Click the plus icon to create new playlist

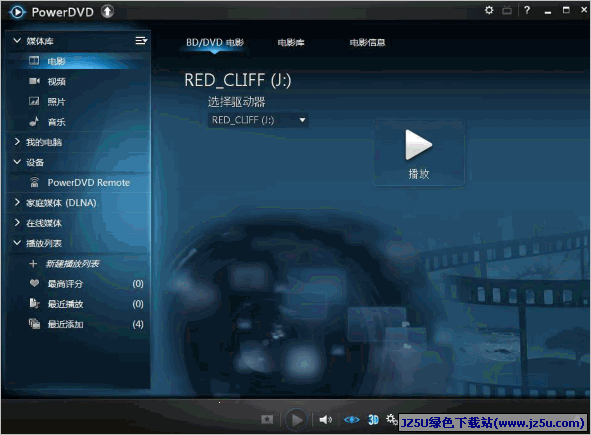coord(33,263)
